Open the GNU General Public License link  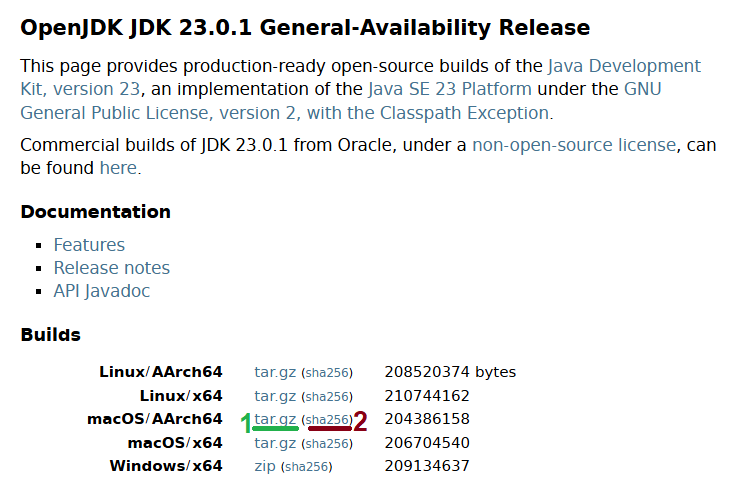click(x=284, y=113)
